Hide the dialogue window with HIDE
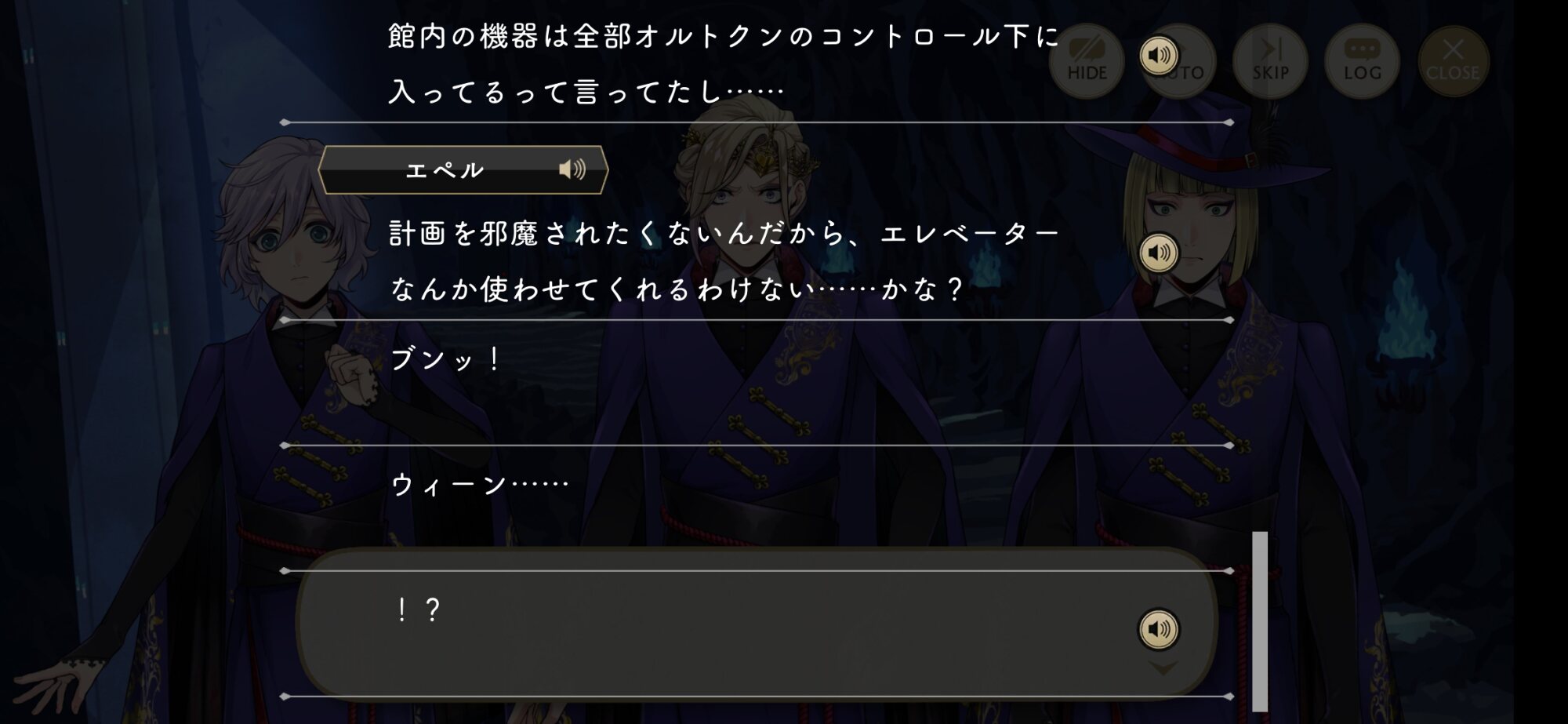This screenshot has height=724, width=1568. 1087,62
